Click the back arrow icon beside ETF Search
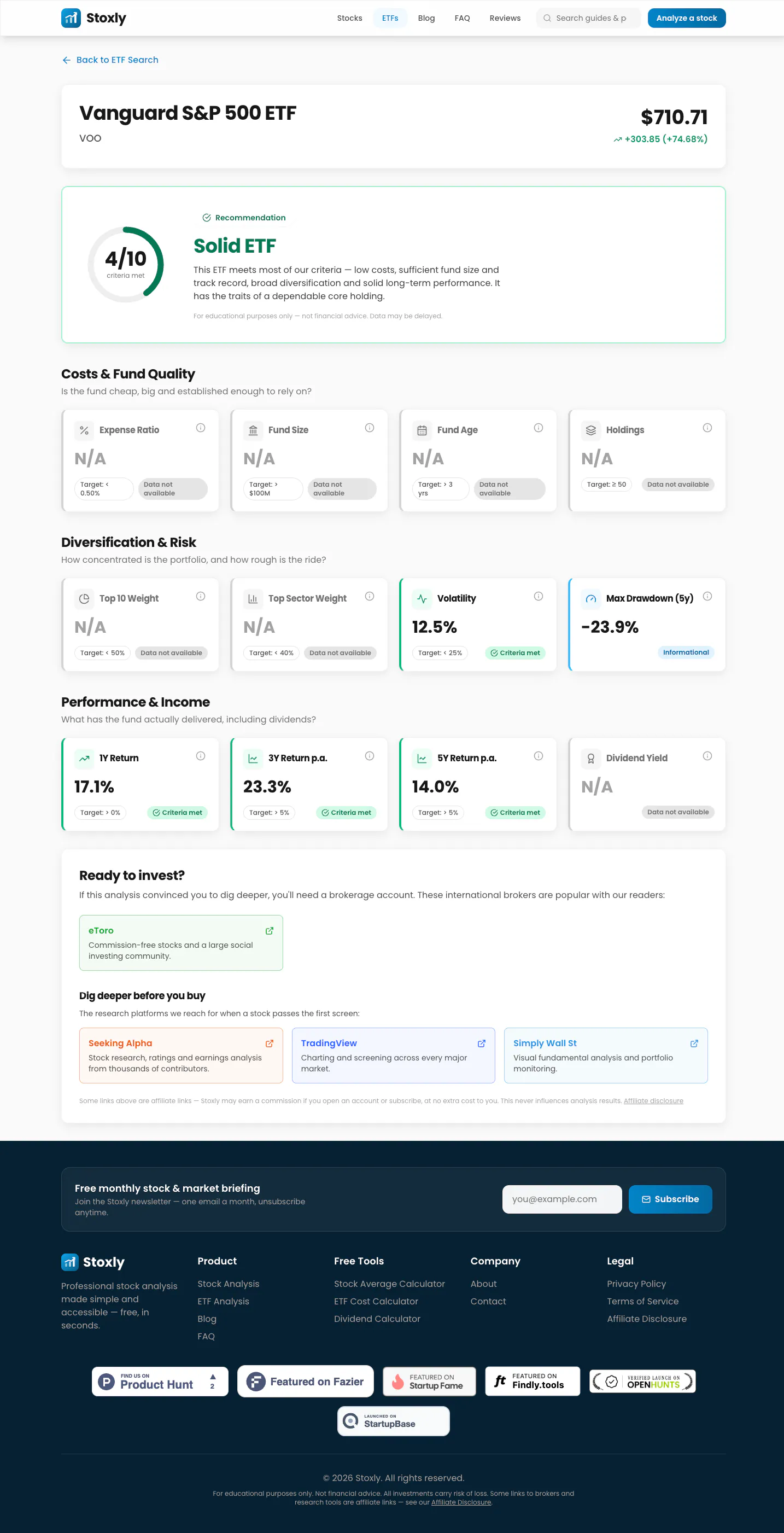Image resolution: width=784 pixels, height=1533 pixels. click(x=67, y=60)
